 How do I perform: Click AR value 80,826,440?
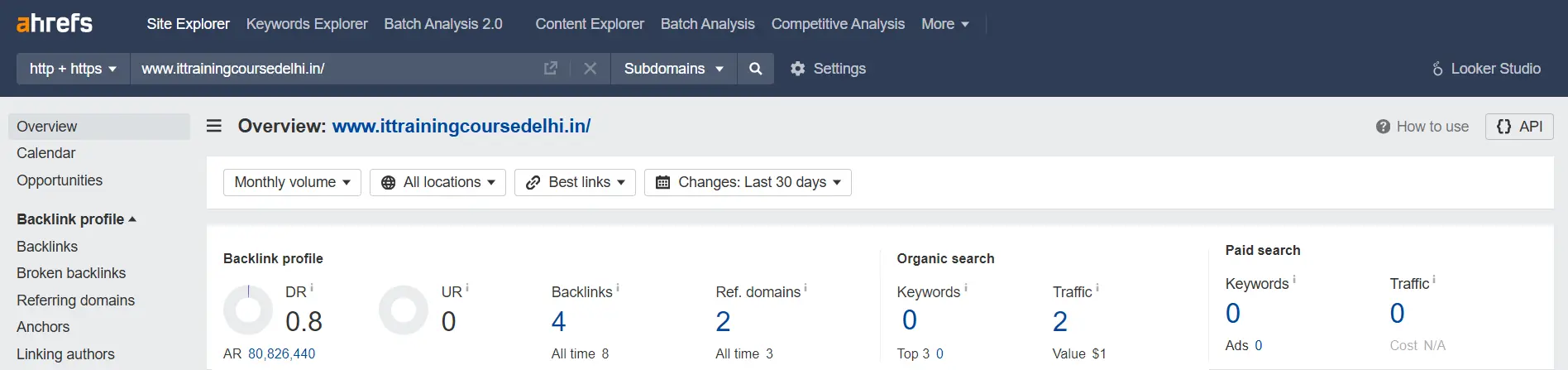pyautogui.click(x=281, y=353)
